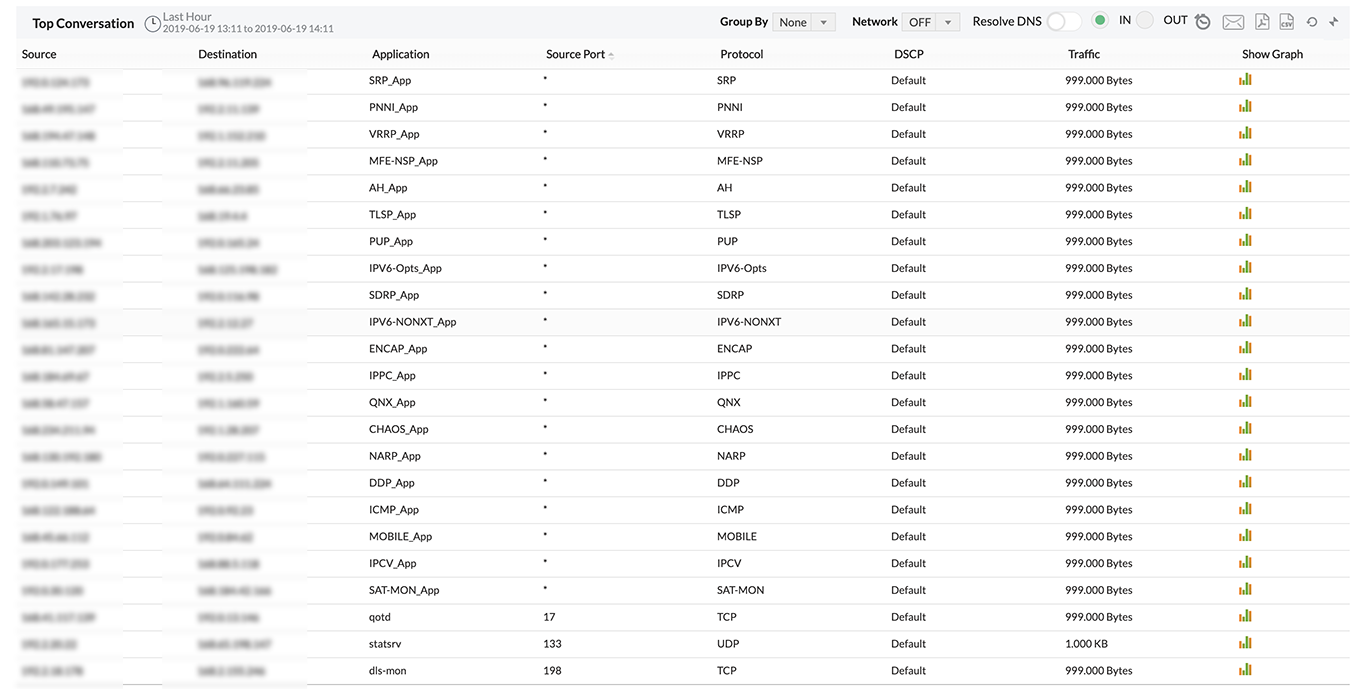Select the OUT traffic radio button
Screen dimensions: 1366x689
[x=1145, y=20]
